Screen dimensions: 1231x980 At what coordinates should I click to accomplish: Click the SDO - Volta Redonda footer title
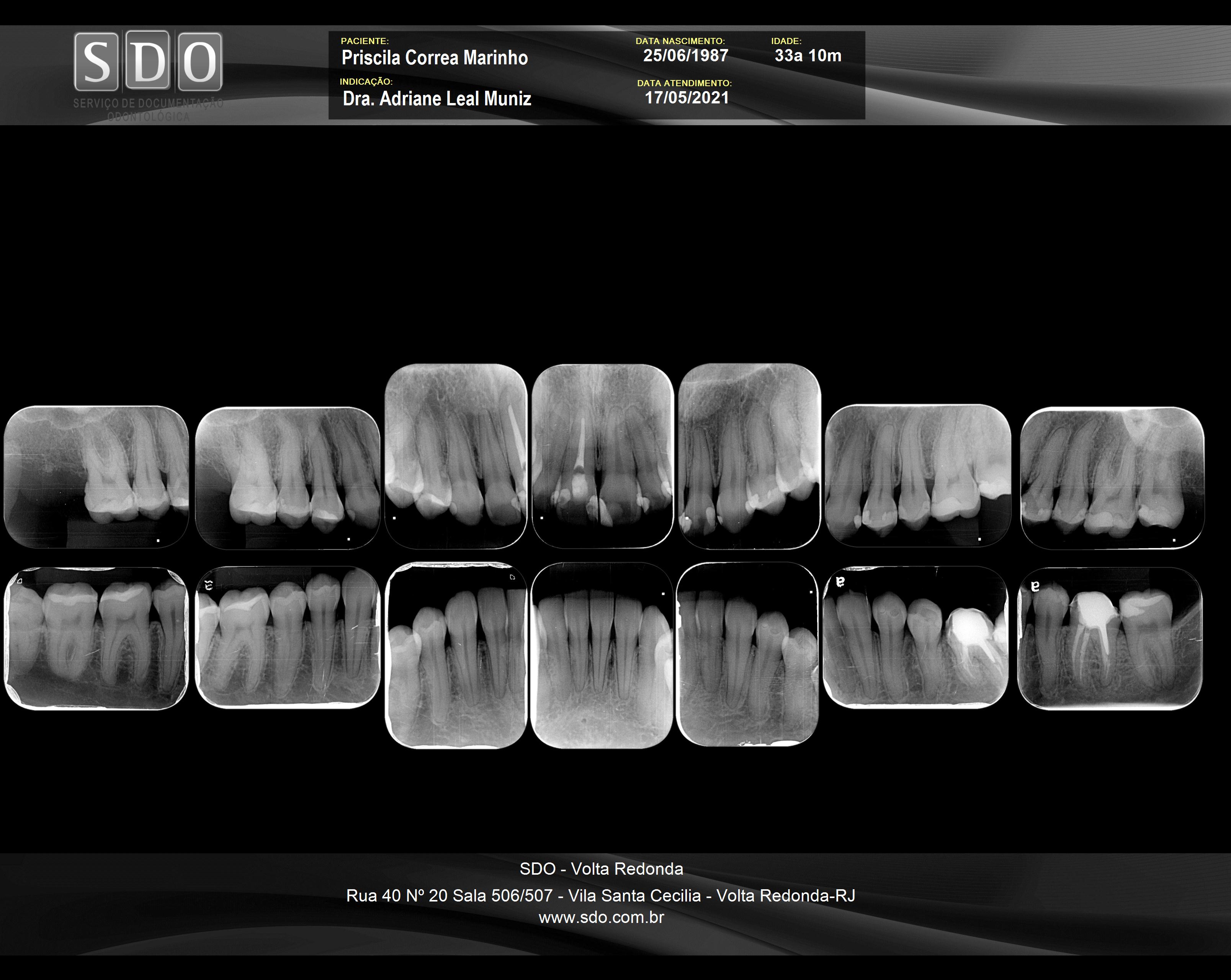coord(601,869)
